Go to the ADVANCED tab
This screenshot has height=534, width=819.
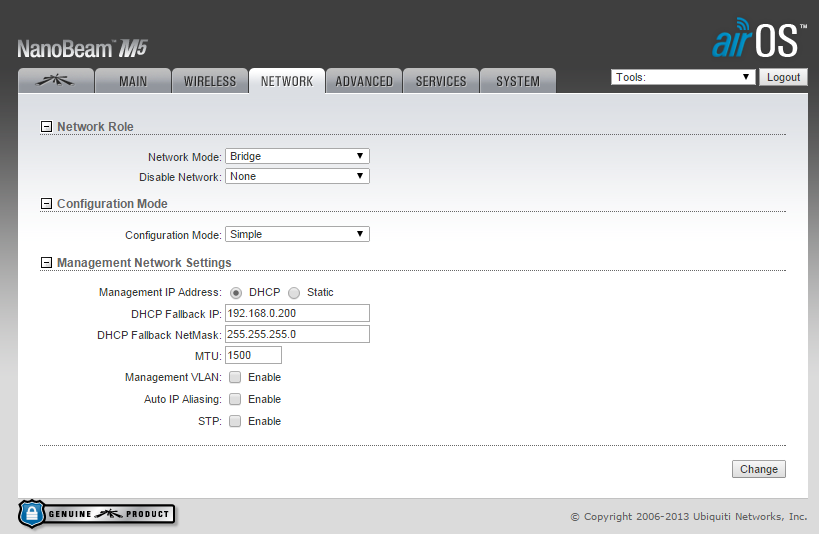[364, 81]
